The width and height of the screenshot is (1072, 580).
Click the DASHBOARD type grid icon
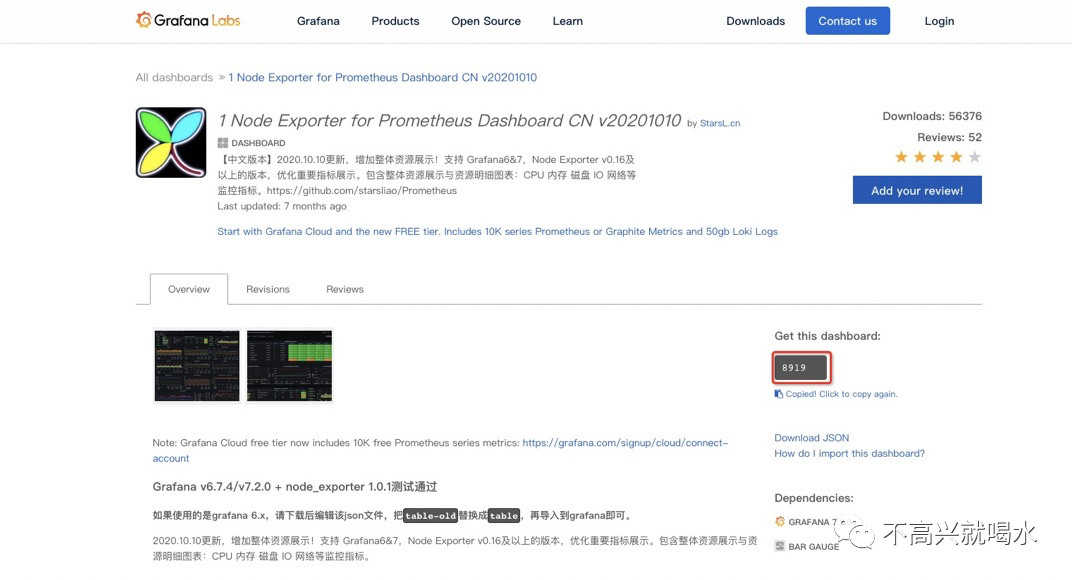[x=223, y=143]
